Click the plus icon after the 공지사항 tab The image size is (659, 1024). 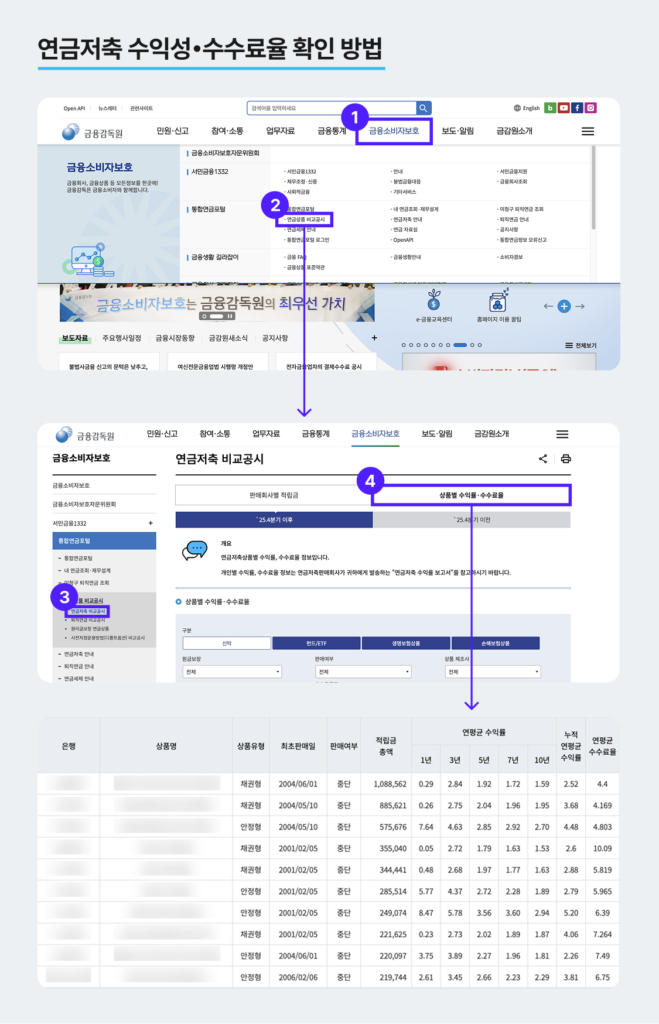374,338
